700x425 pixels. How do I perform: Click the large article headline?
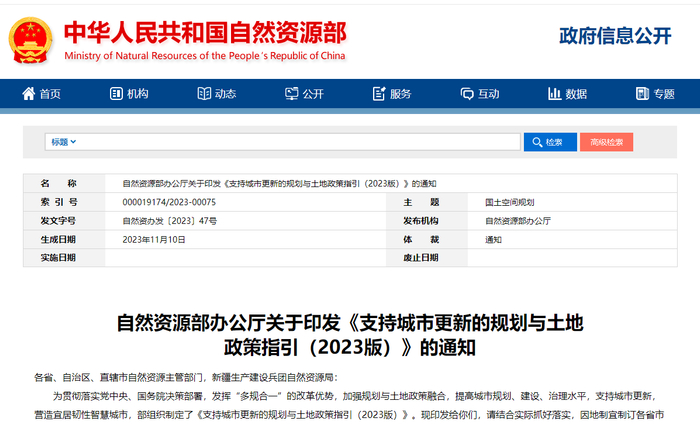pos(350,335)
